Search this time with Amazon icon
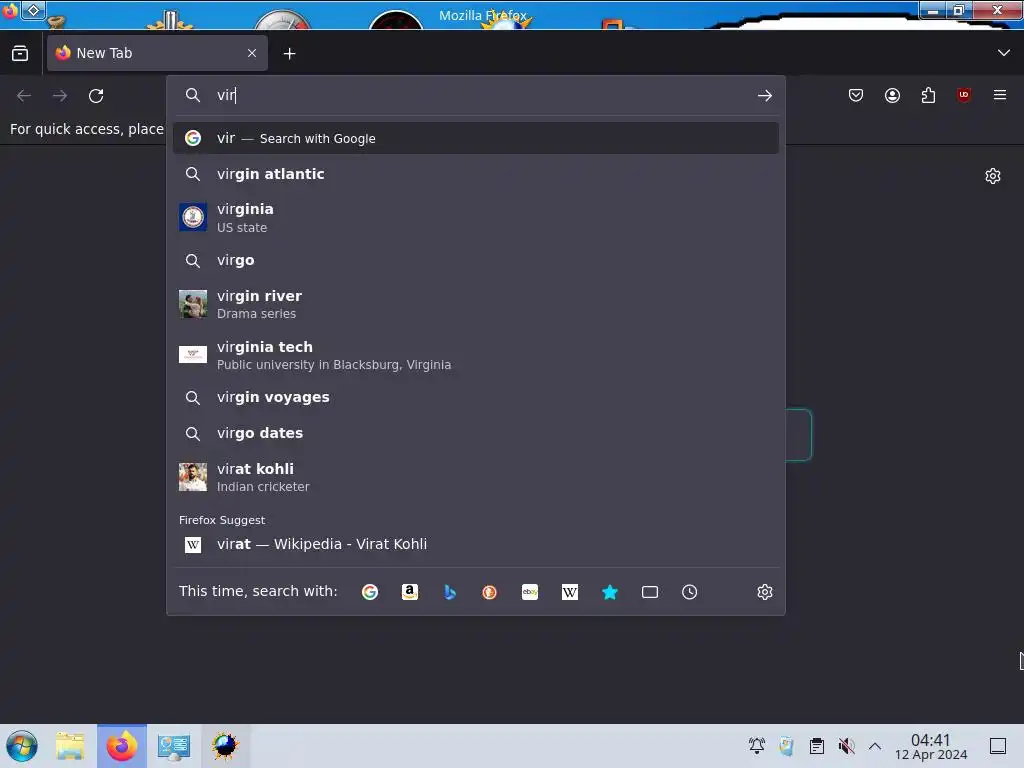Image resolution: width=1024 pixels, height=768 pixels. 409,592
